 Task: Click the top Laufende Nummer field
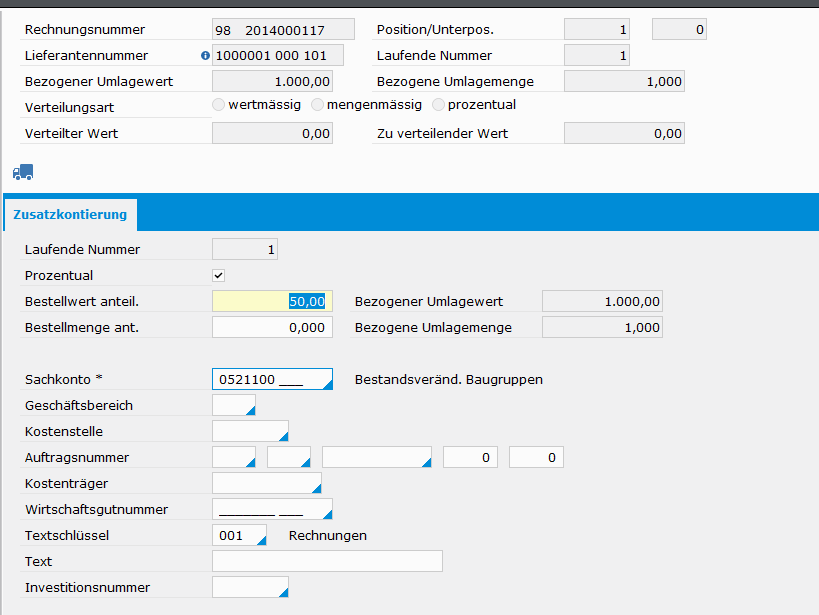596,55
